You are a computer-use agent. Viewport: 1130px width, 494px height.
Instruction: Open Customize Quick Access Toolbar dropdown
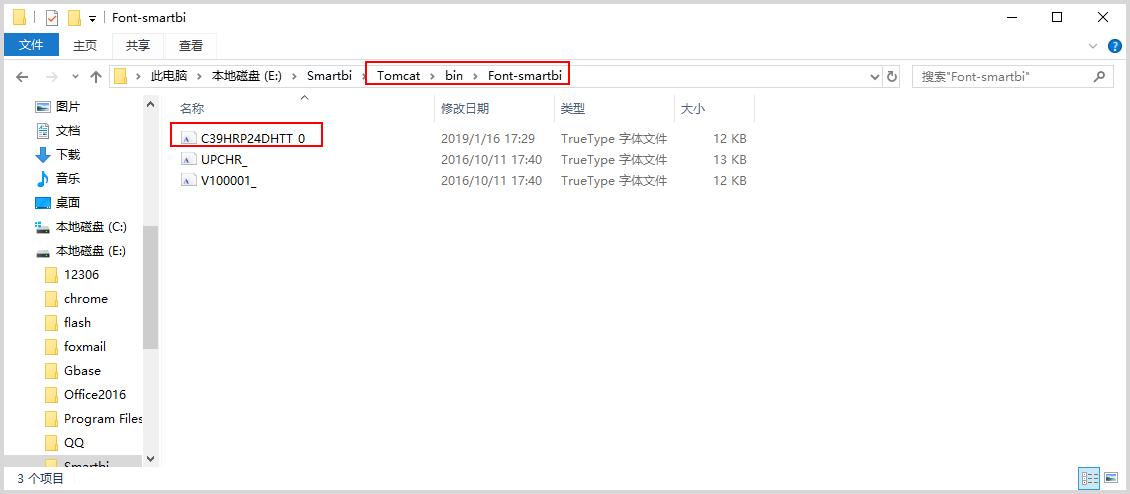(x=92, y=18)
